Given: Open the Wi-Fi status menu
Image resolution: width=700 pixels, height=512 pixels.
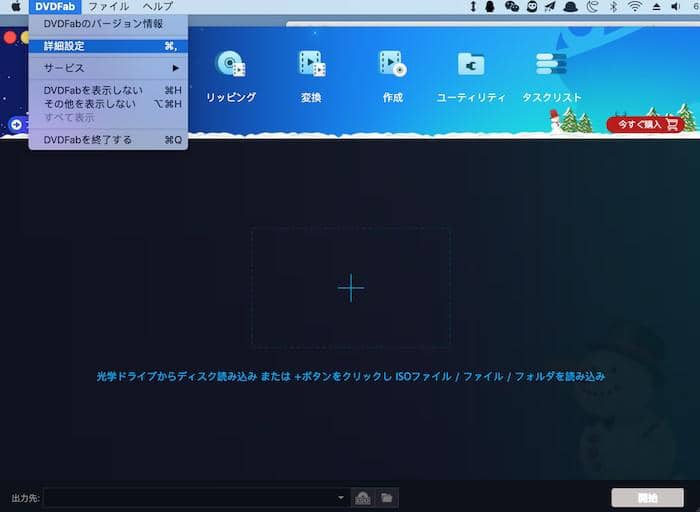Looking at the screenshot, I should tap(634, 6).
